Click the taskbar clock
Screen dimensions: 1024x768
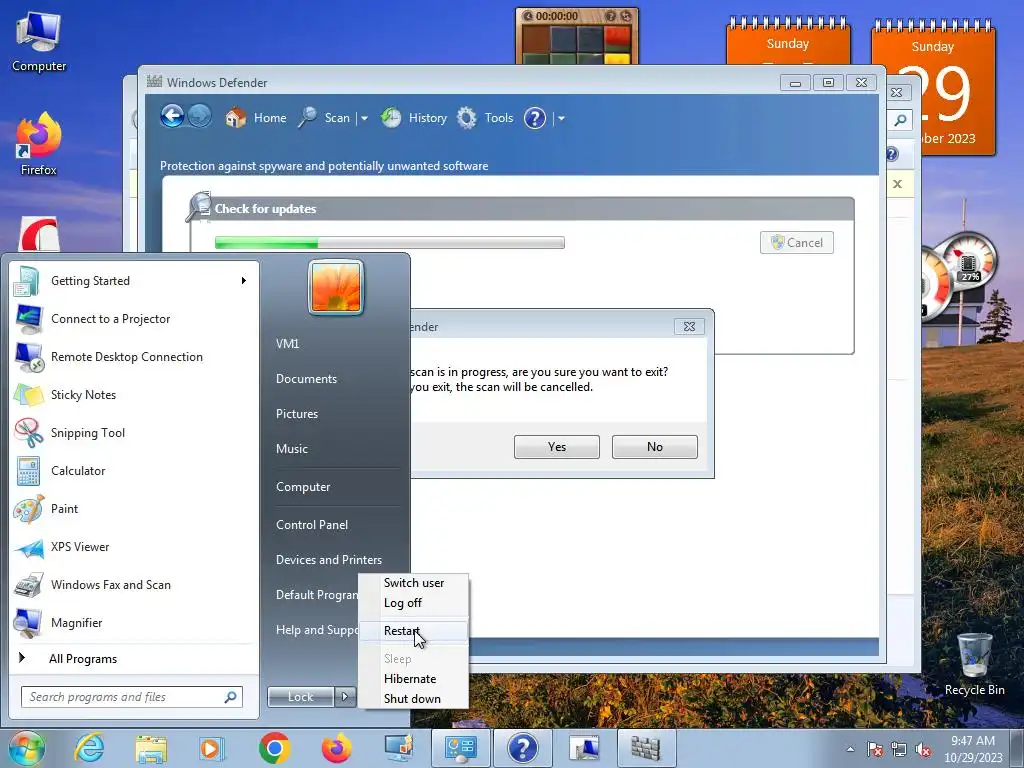pos(973,749)
